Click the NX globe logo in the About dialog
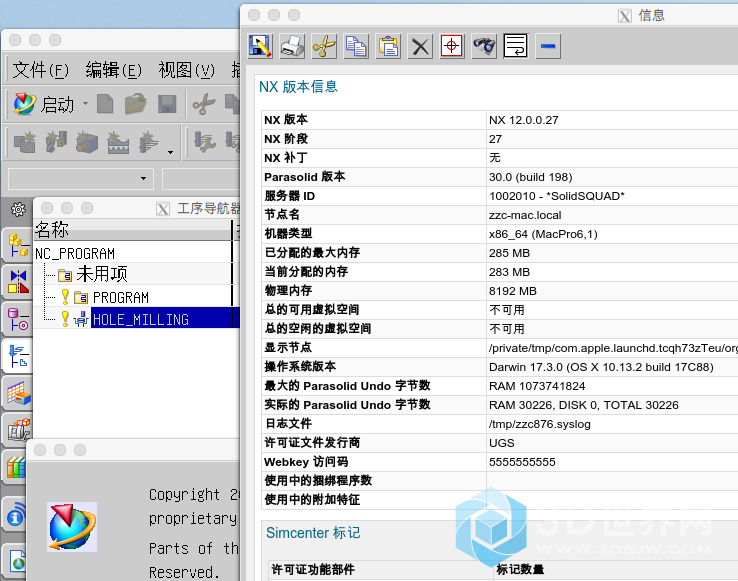 click(x=72, y=526)
